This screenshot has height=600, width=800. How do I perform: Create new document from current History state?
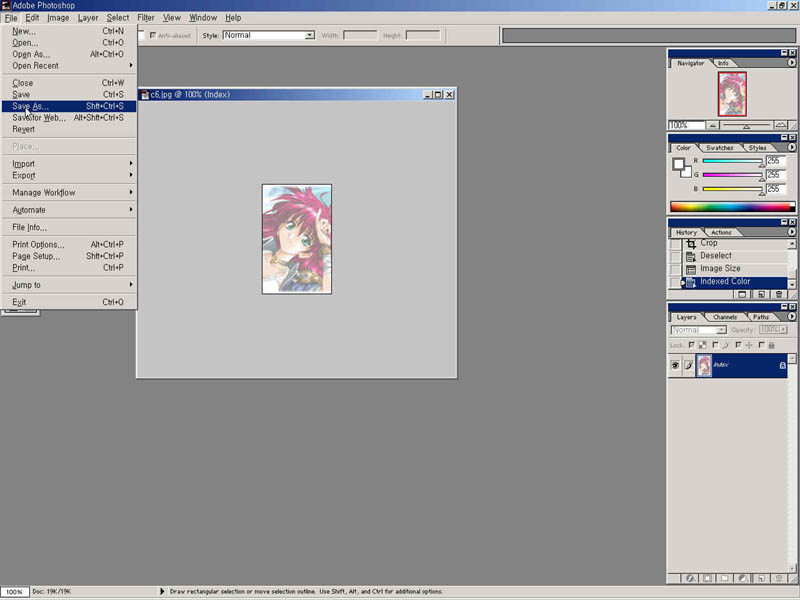click(761, 294)
